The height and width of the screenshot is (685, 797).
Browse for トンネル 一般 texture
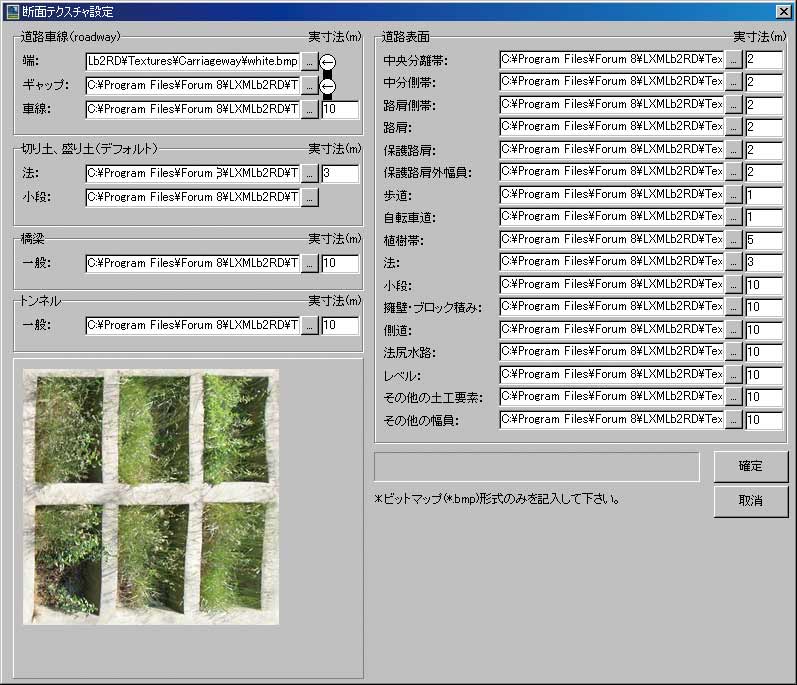[310, 325]
